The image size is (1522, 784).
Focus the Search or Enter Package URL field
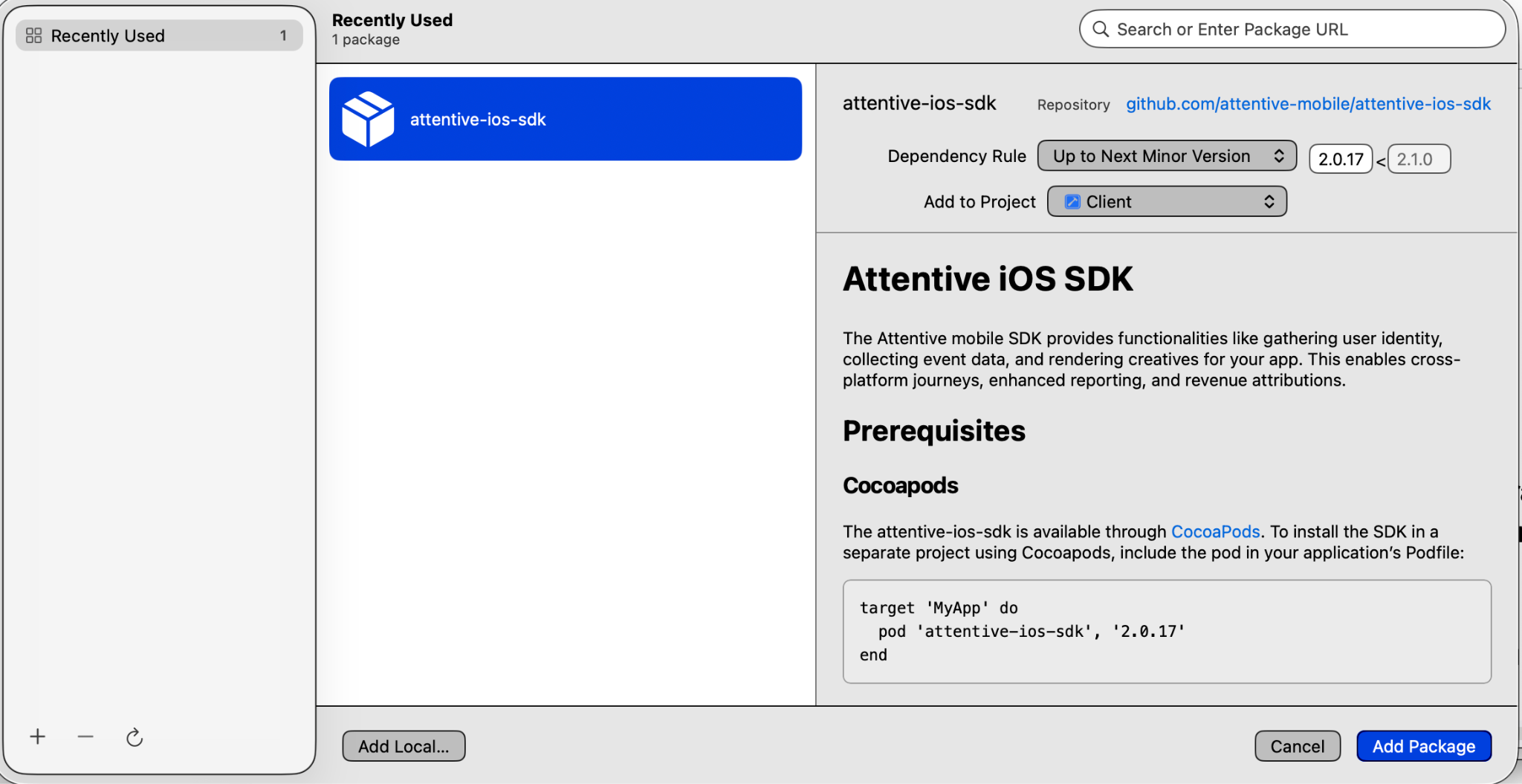1292,29
